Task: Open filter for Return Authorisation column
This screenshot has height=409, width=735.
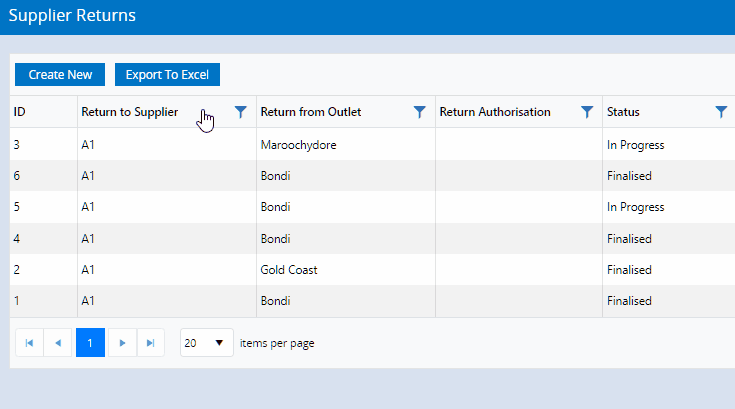Action: point(587,112)
